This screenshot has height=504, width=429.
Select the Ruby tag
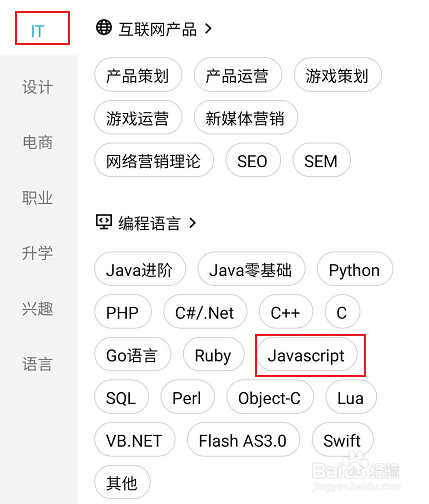pos(214,354)
